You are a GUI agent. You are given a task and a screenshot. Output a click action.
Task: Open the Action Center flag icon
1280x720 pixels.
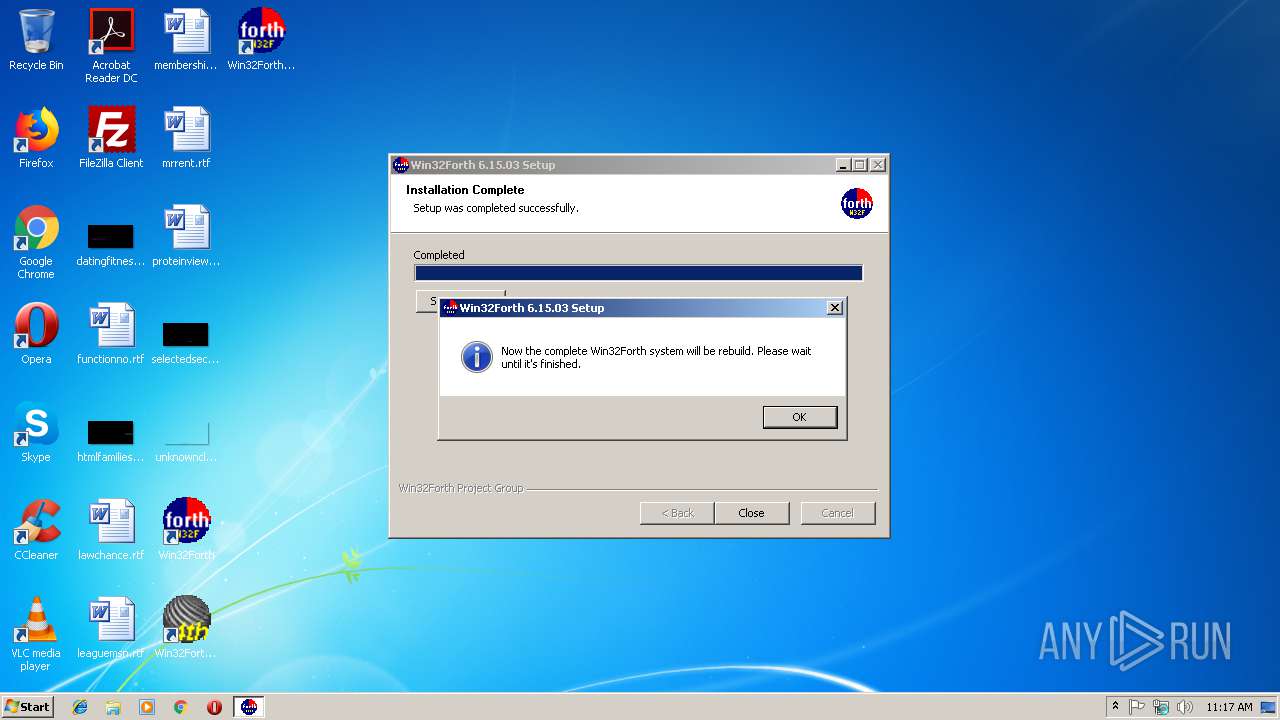pyautogui.click(x=1137, y=707)
